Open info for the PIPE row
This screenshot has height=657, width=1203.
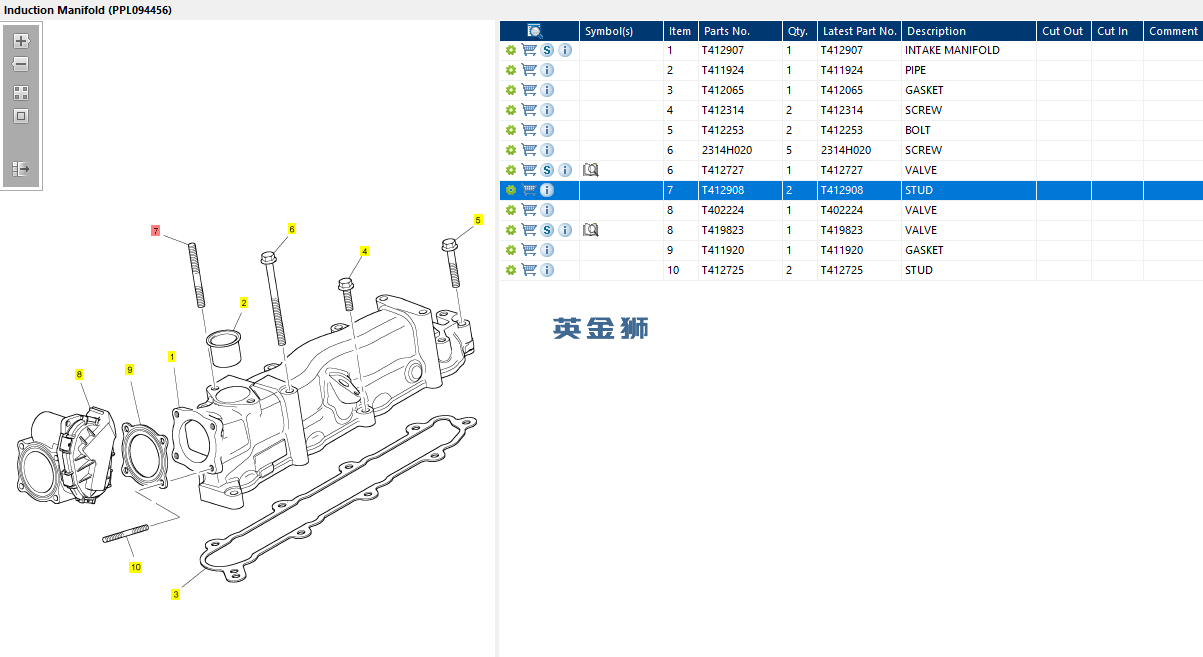click(547, 70)
